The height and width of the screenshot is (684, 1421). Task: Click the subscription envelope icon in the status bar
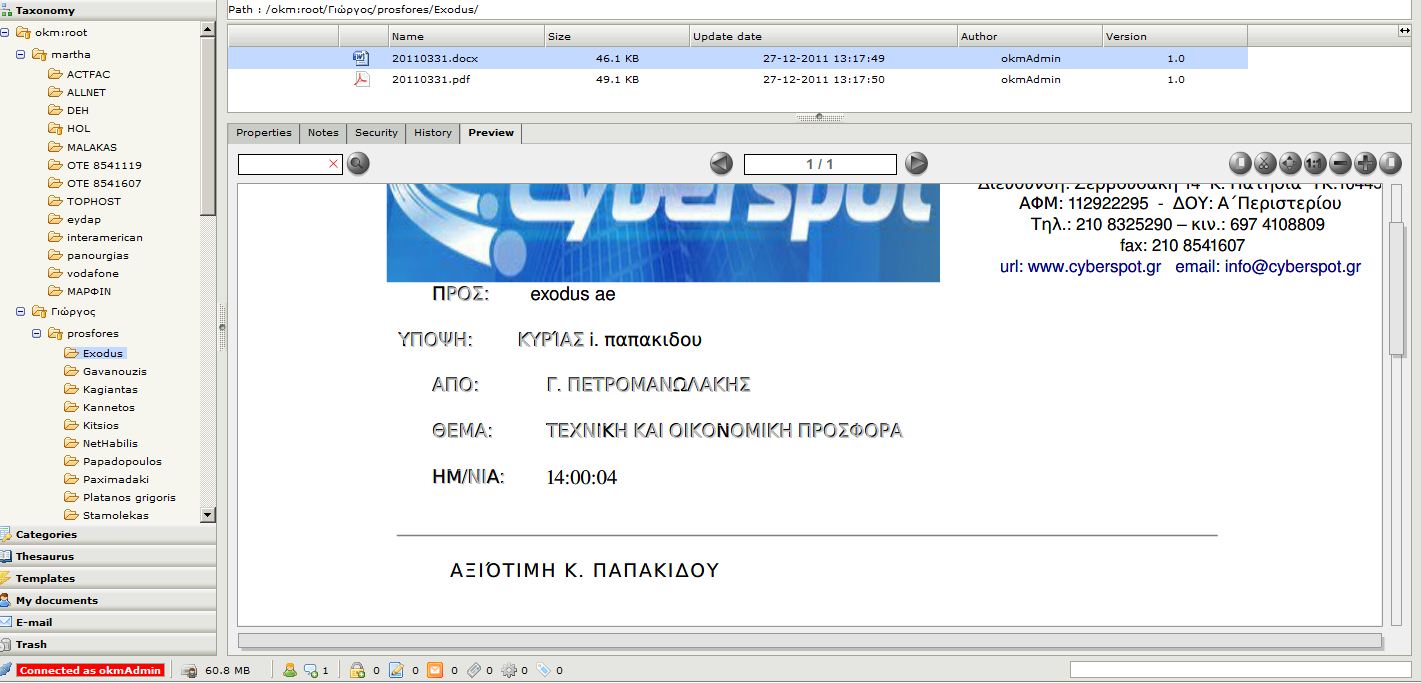click(x=434, y=670)
